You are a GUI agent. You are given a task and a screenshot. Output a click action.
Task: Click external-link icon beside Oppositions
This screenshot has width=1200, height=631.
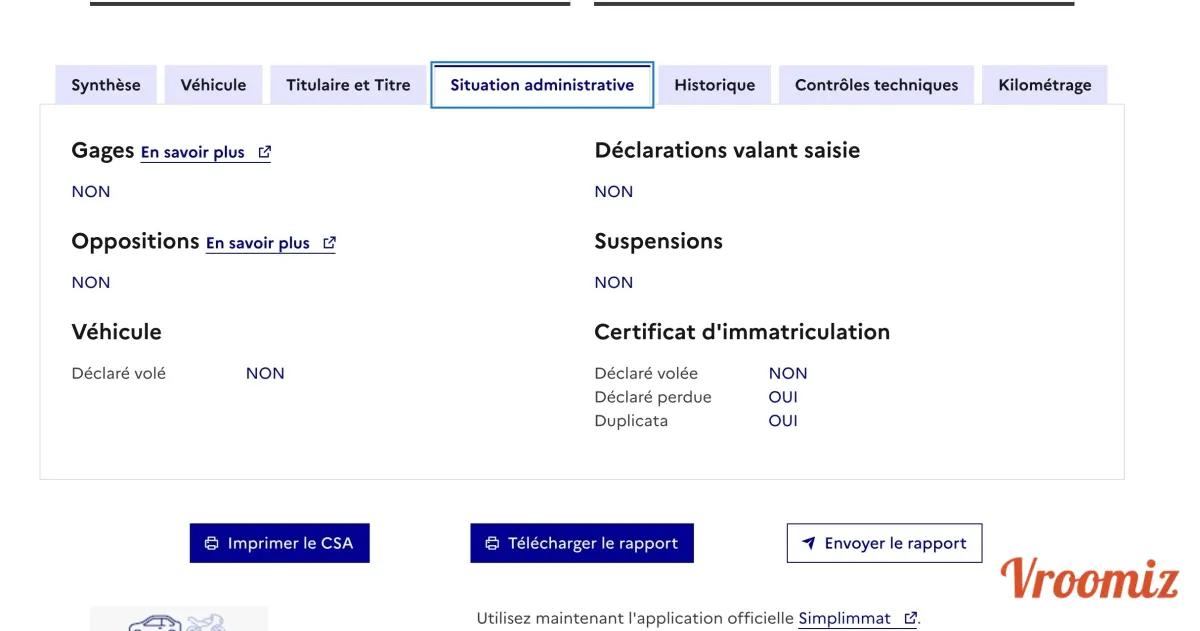pyautogui.click(x=329, y=244)
